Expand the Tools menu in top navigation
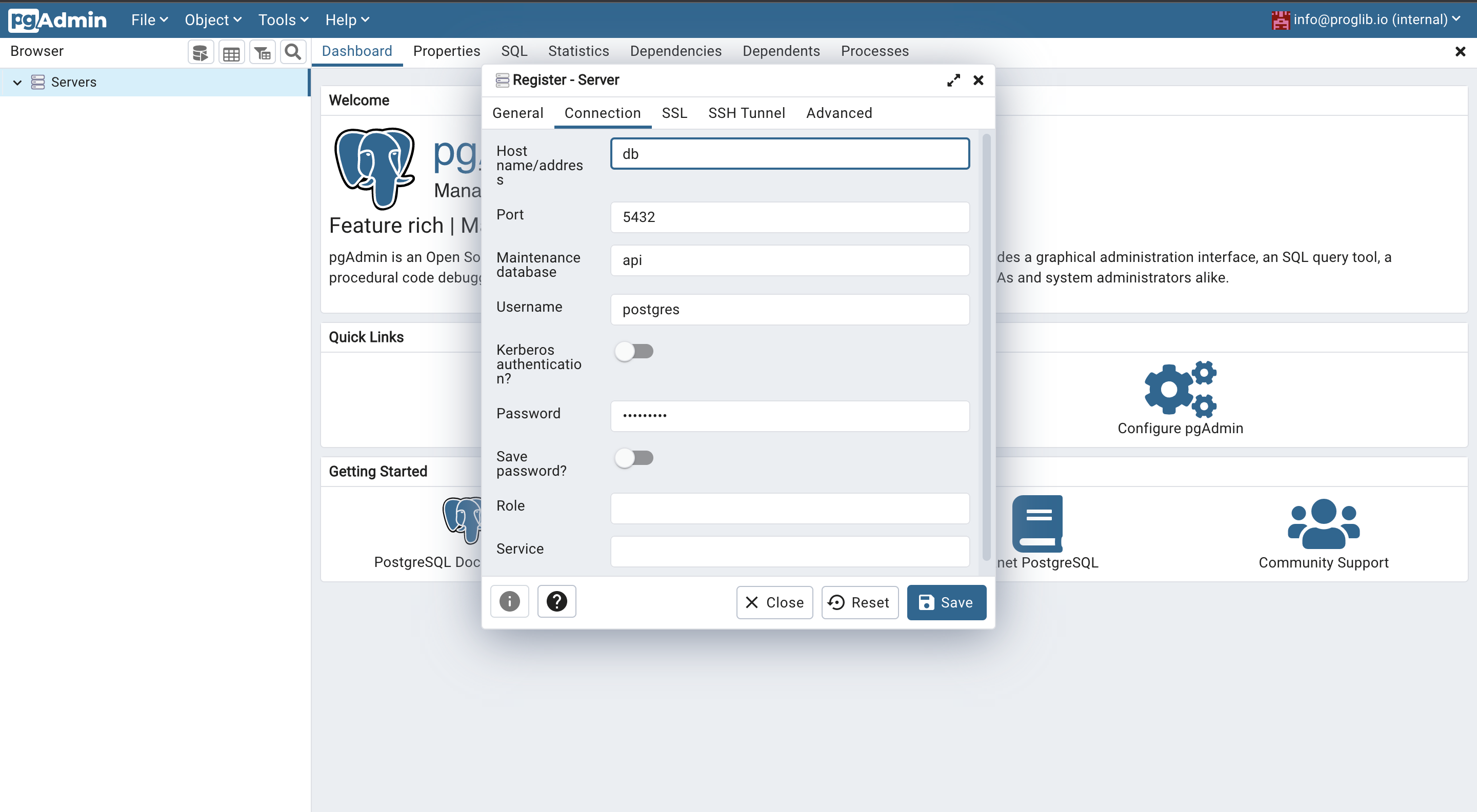The height and width of the screenshot is (812, 1477). point(279,19)
